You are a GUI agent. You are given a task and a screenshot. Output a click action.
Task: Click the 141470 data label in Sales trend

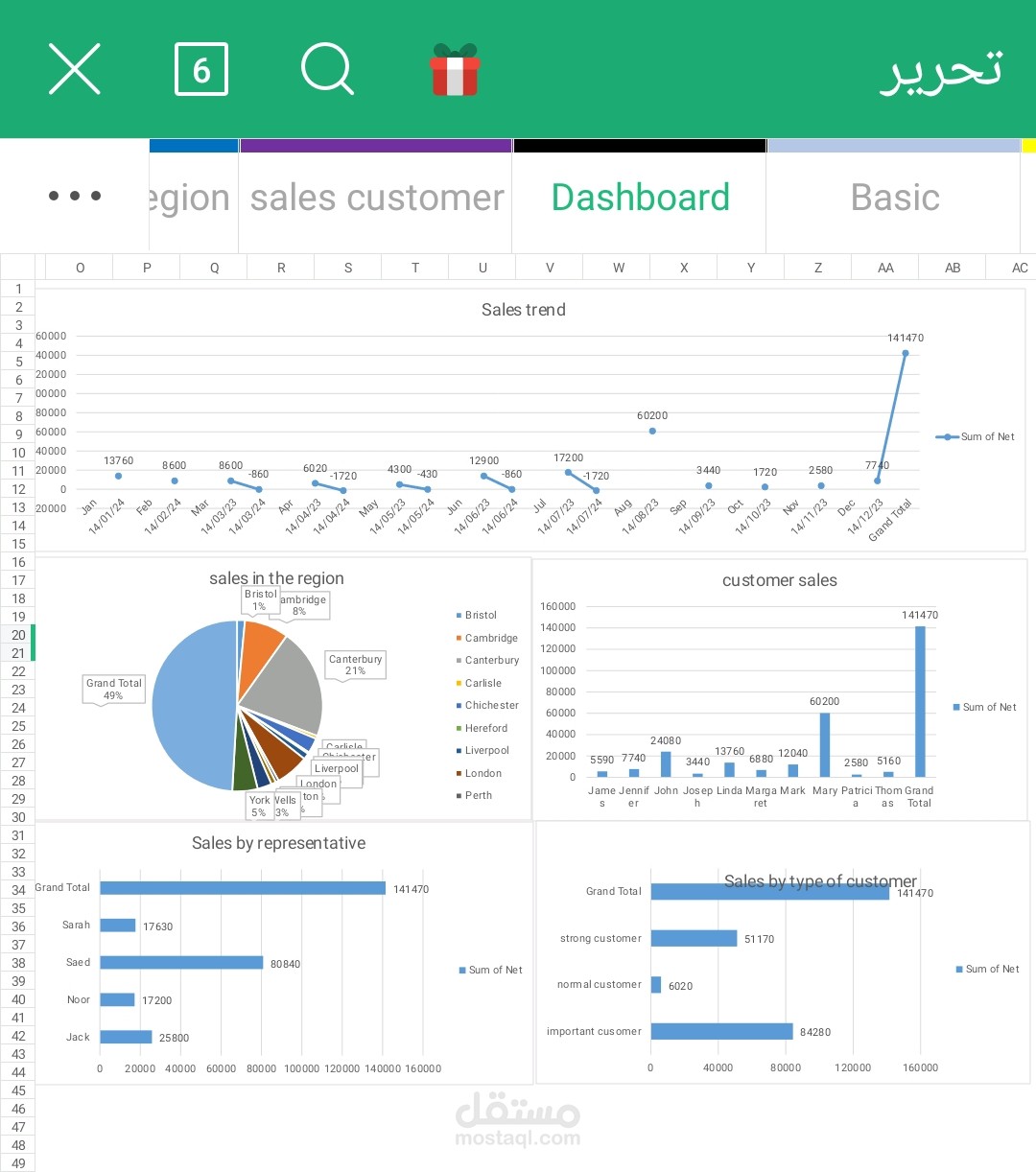(x=906, y=338)
